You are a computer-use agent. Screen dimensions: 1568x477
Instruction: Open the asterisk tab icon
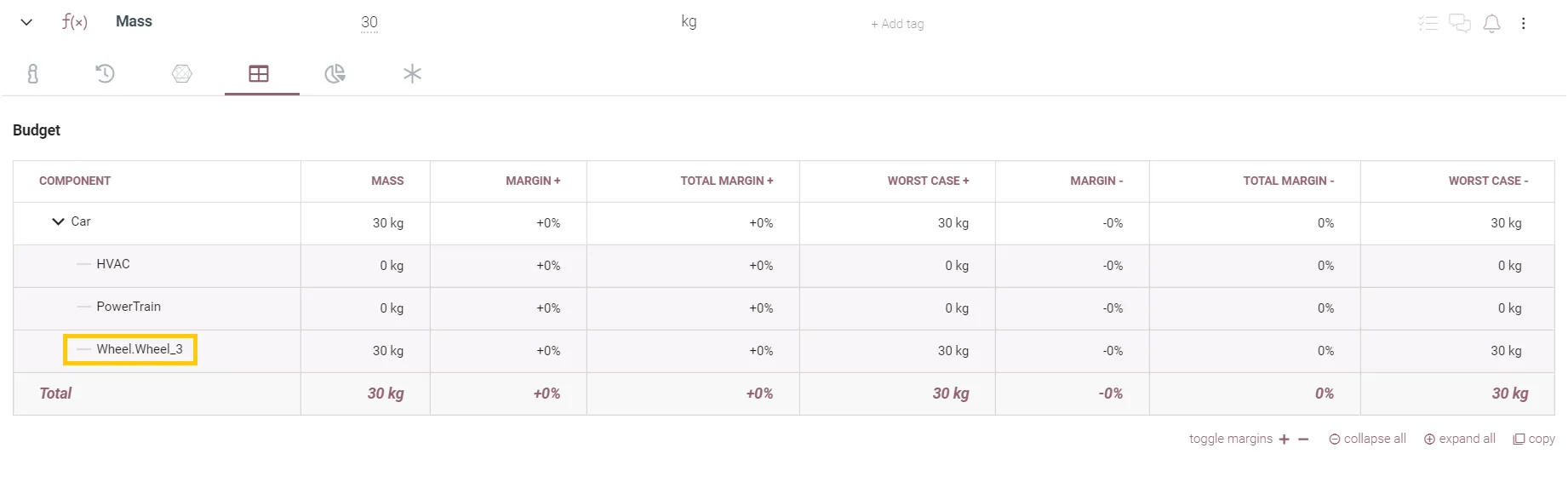pos(412,74)
